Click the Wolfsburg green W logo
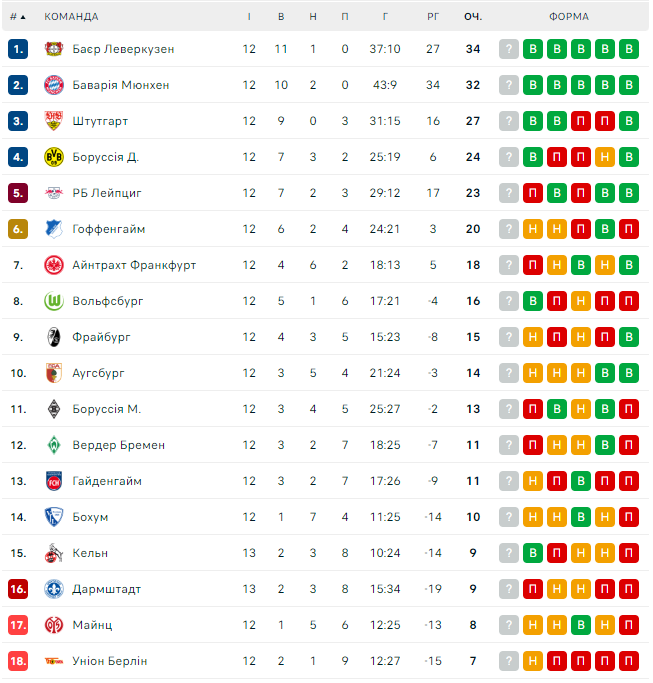This screenshot has width=653, height=683. coord(54,301)
